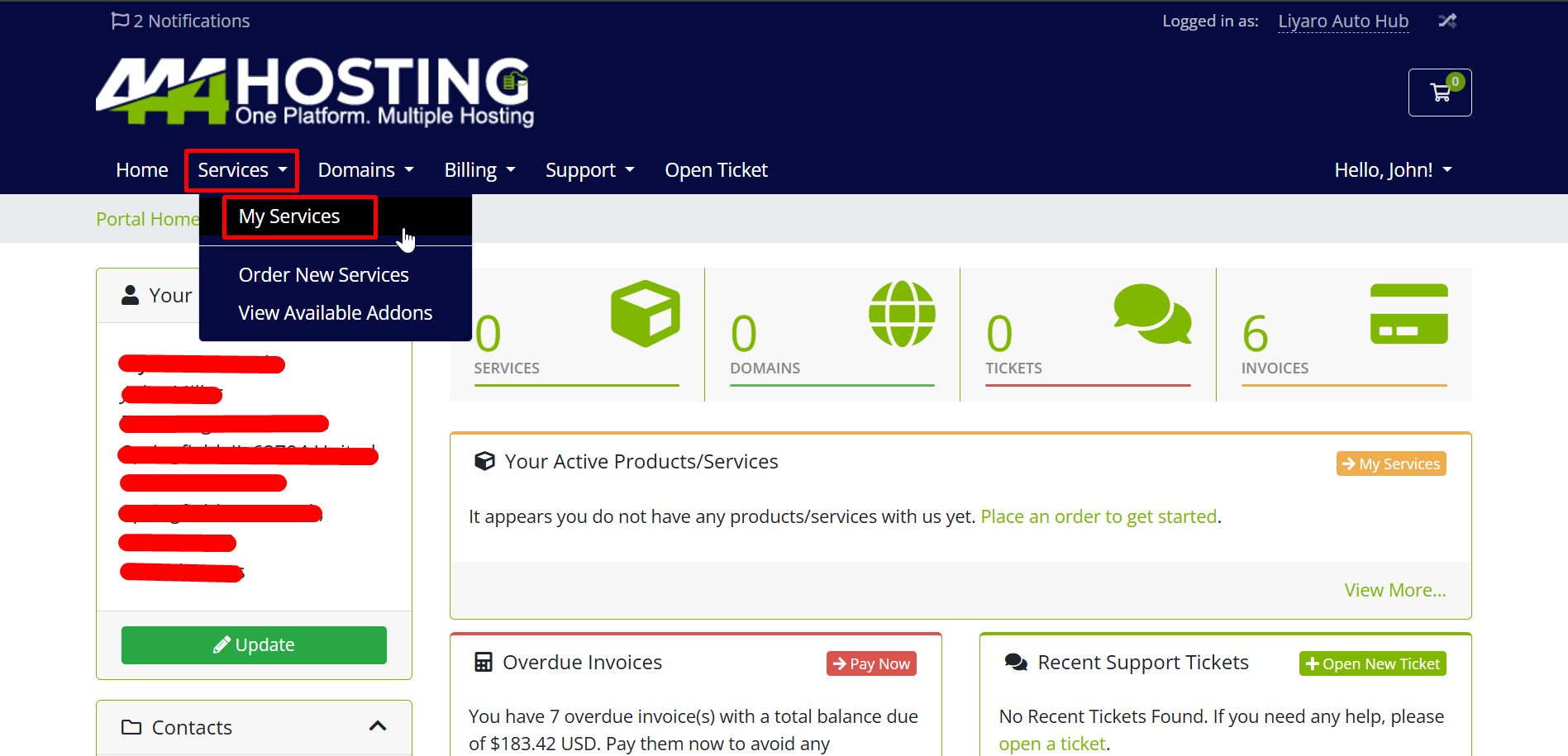Click the 444 Hosting logo
The height and width of the screenshot is (756, 1568).
[x=315, y=92]
